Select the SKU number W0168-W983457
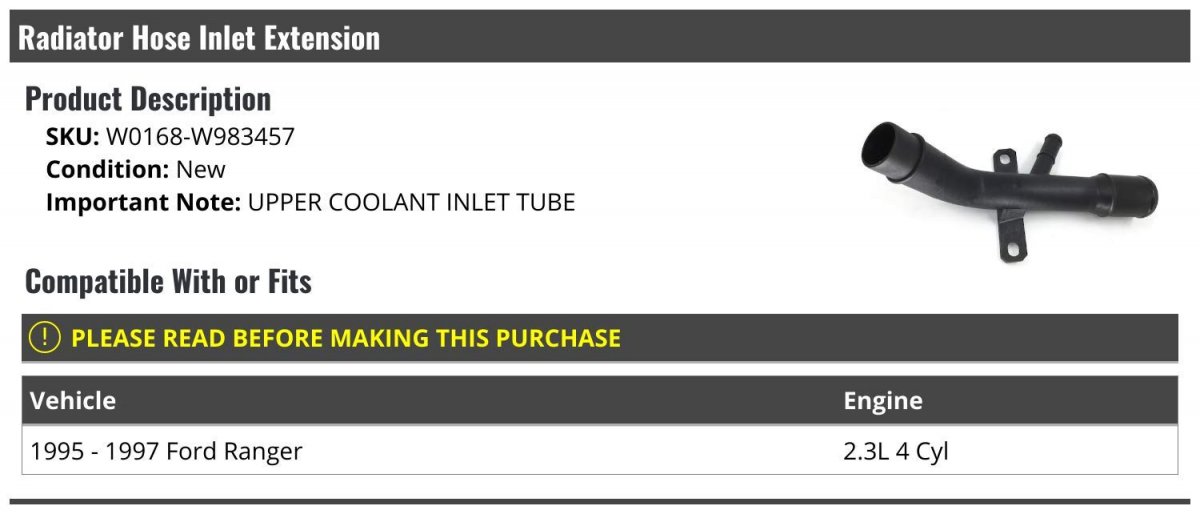The width and height of the screenshot is (1200, 514). 200,137
